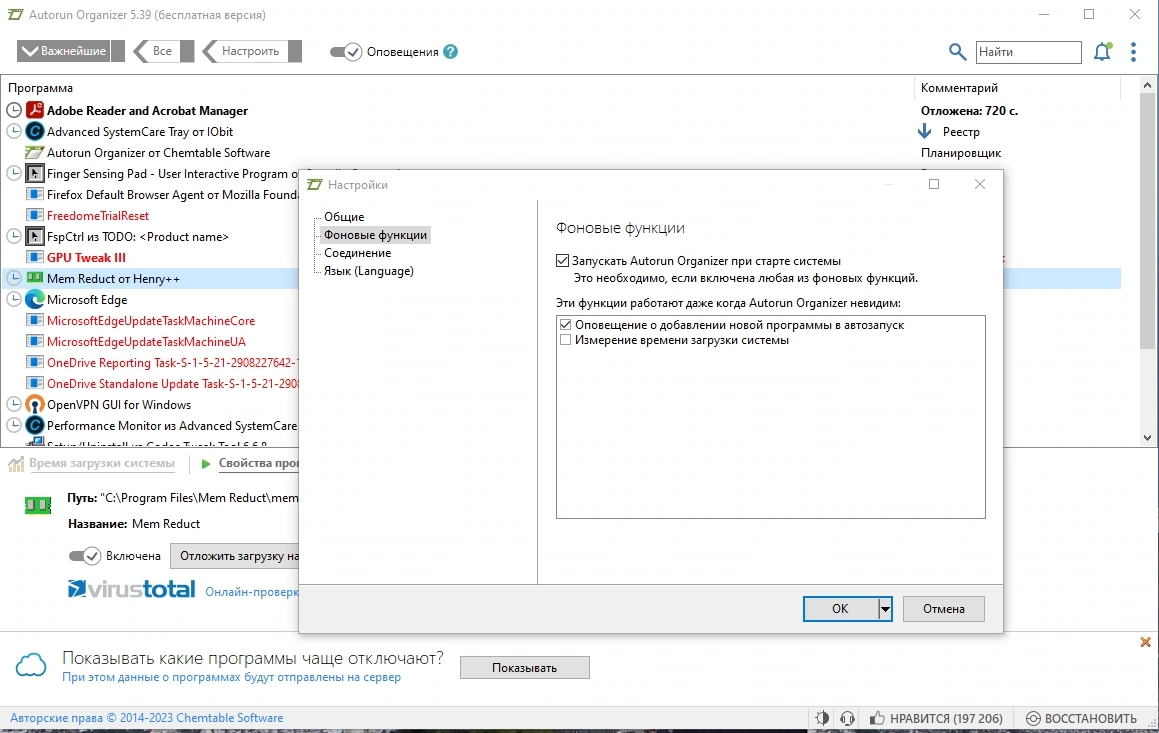Maximize the Настройки dialog window
This screenshot has width=1159, height=733.
(x=934, y=184)
